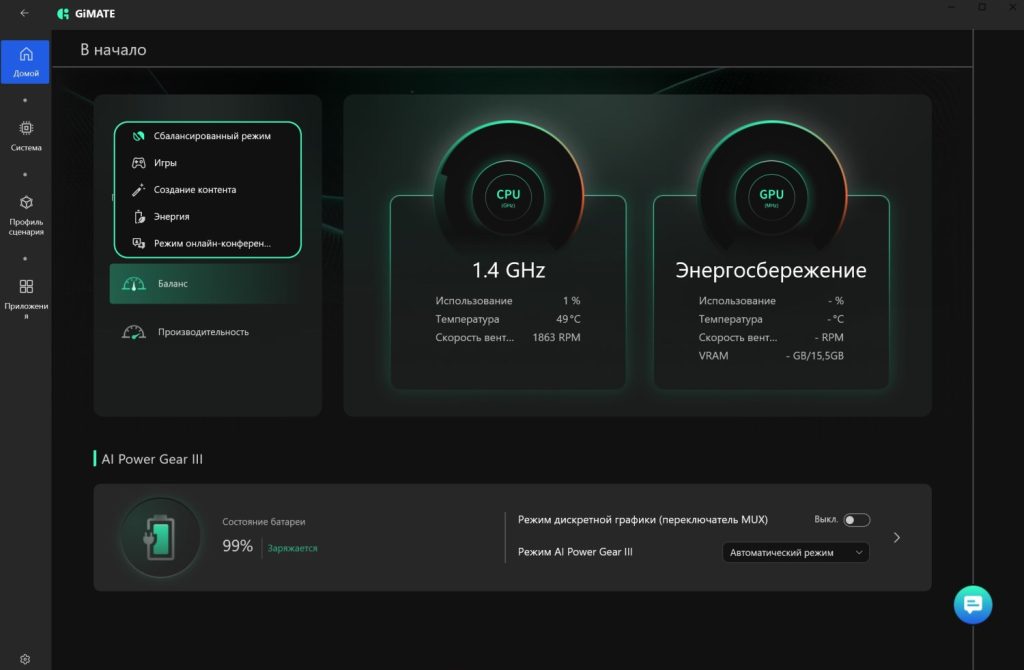1024x670 pixels.
Task: Click the CPU gauge dial
Action: pyautogui.click(x=508, y=195)
